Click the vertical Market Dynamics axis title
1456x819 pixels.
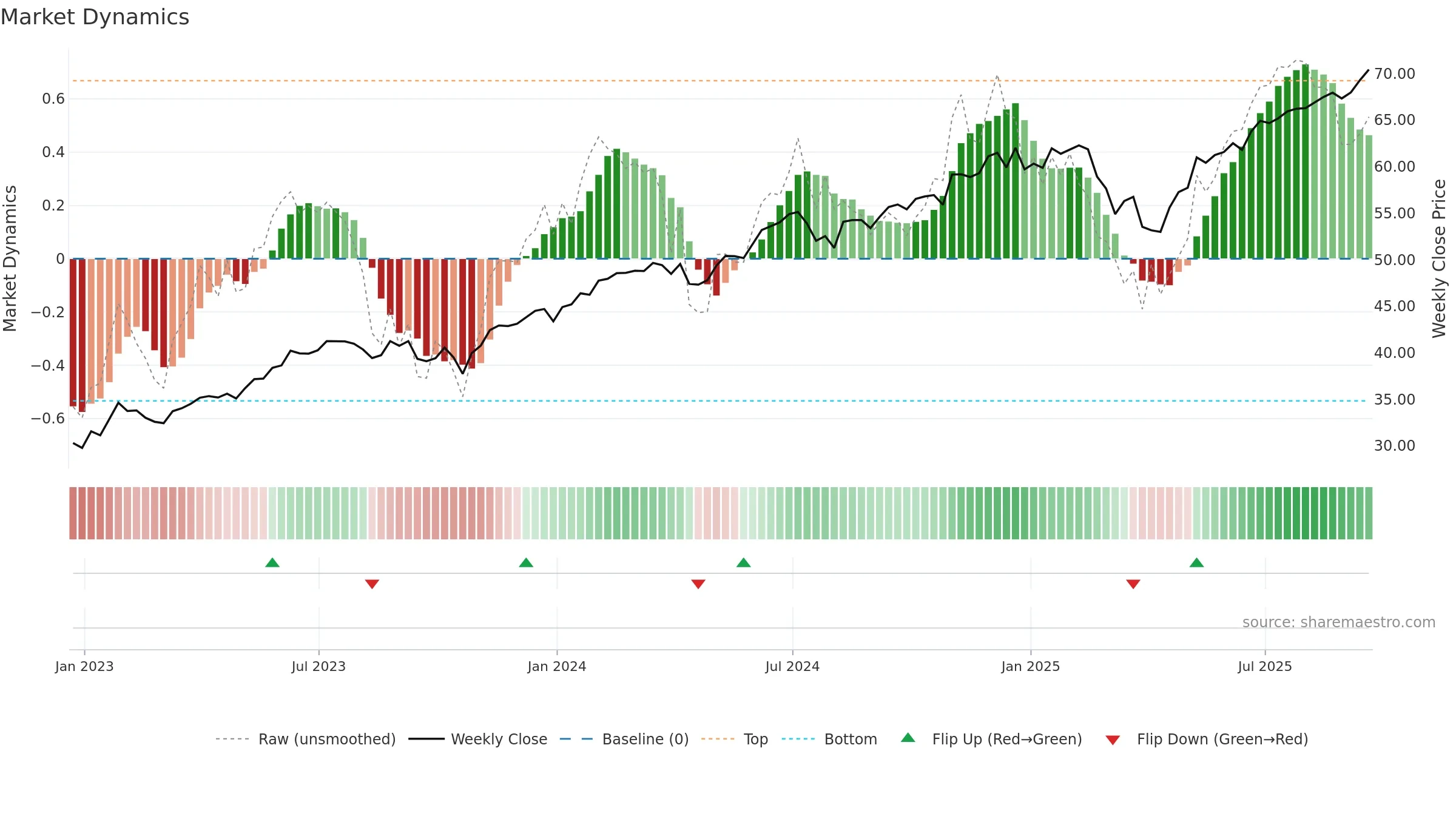[x=10, y=258]
